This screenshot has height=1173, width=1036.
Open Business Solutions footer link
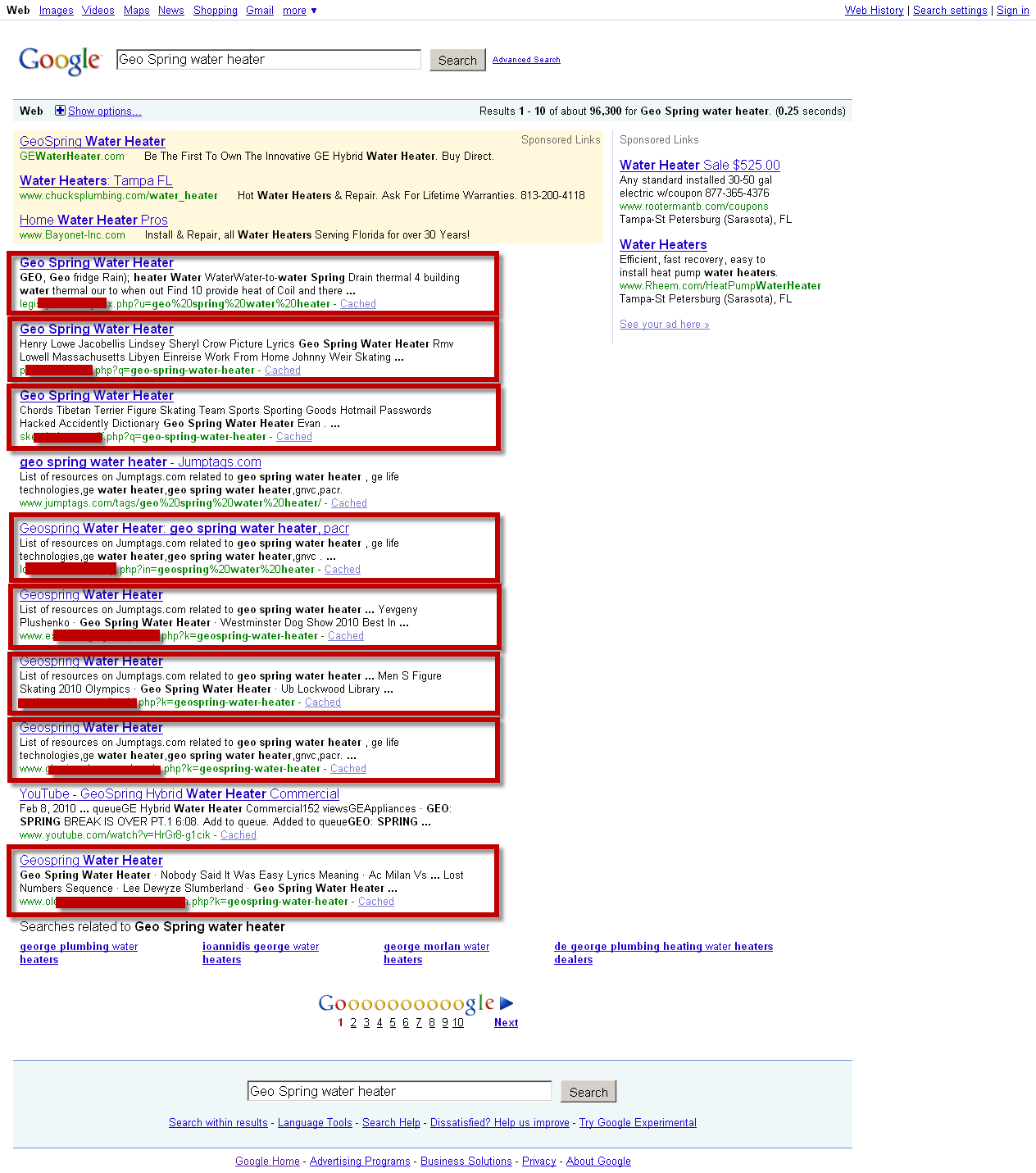pyautogui.click(x=466, y=1162)
